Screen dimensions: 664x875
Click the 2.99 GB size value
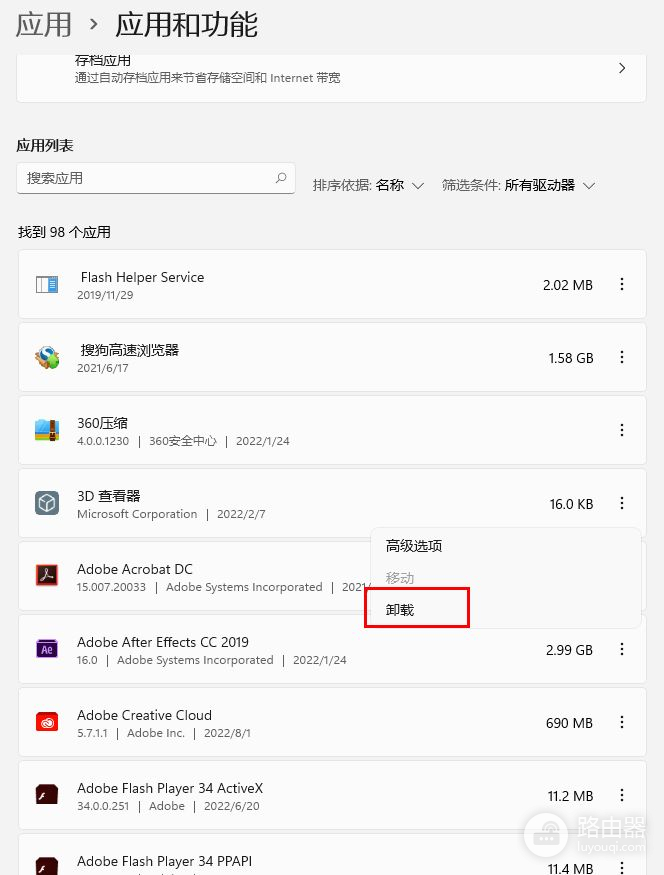click(569, 650)
